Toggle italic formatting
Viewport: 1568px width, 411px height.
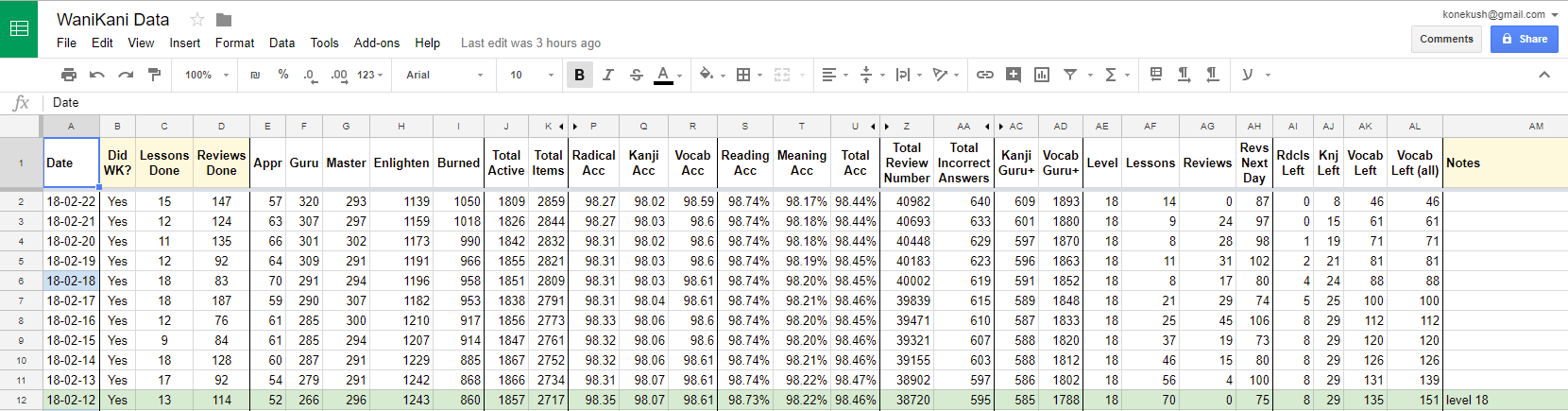click(607, 75)
